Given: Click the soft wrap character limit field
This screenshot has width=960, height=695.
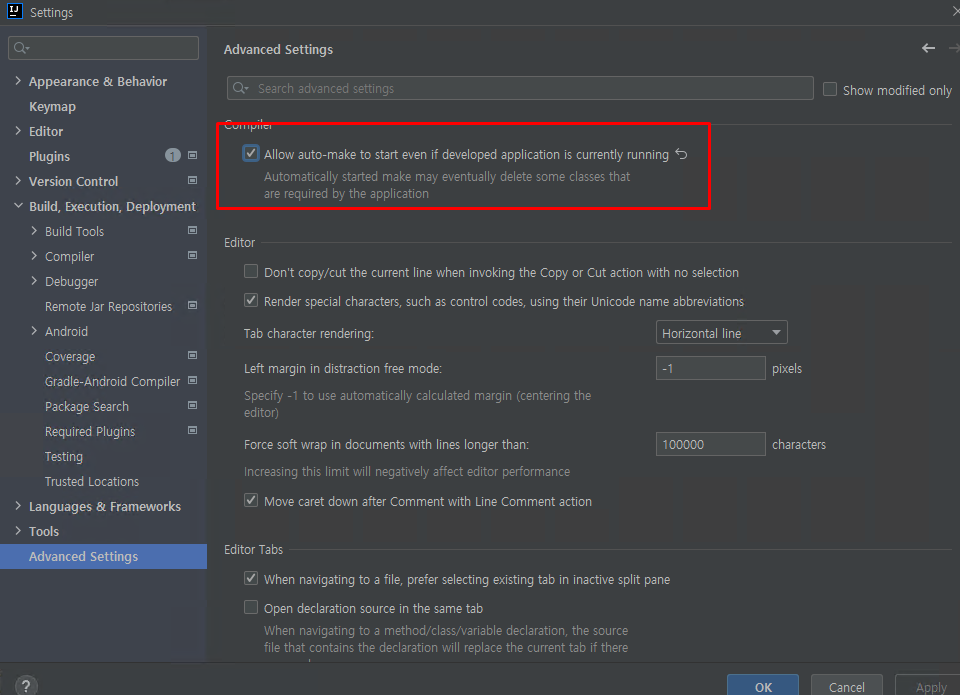Looking at the screenshot, I should (x=710, y=443).
